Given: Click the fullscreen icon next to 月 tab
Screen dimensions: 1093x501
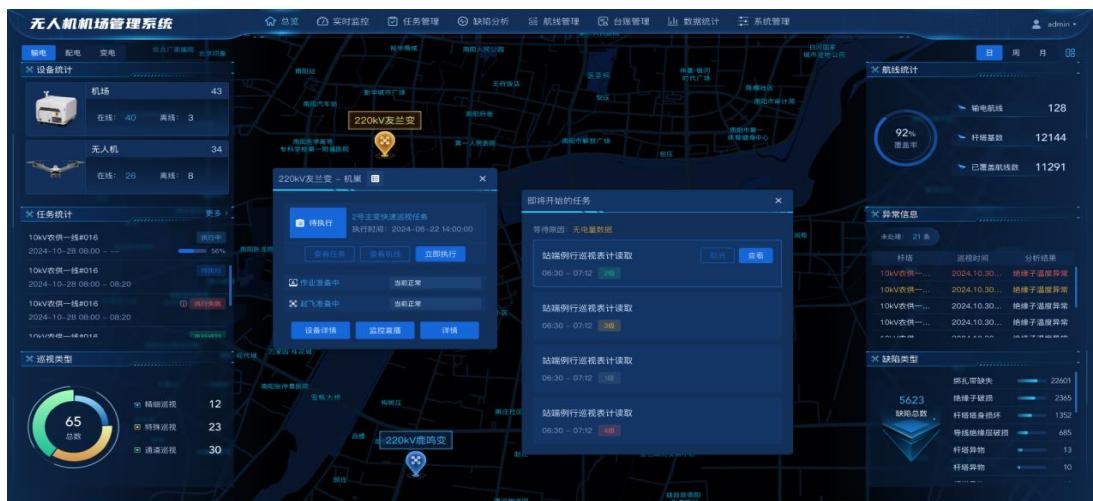Looking at the screenshot, I should (1070, 53).
